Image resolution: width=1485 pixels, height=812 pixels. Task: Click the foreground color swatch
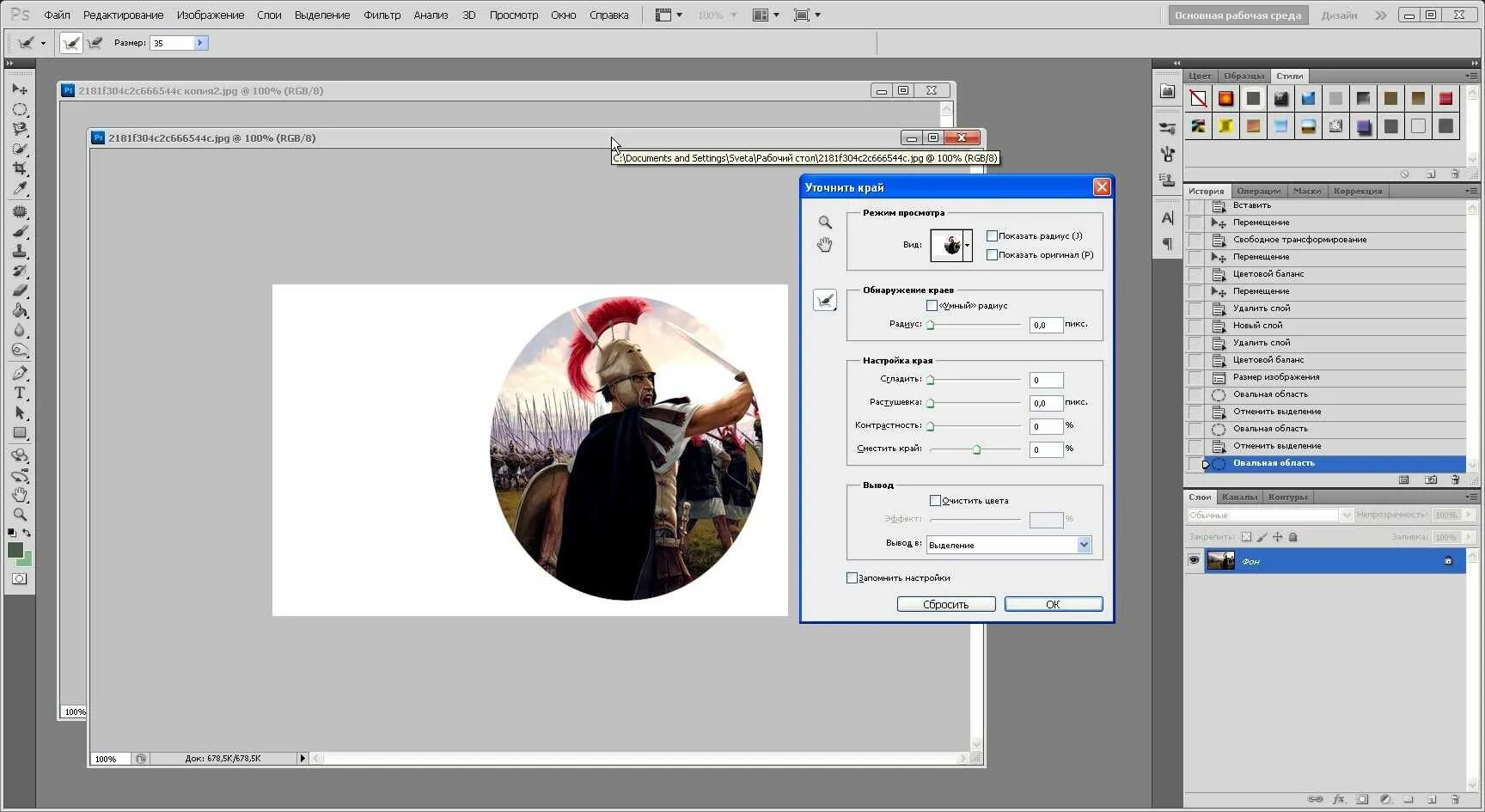pos(15,551)
